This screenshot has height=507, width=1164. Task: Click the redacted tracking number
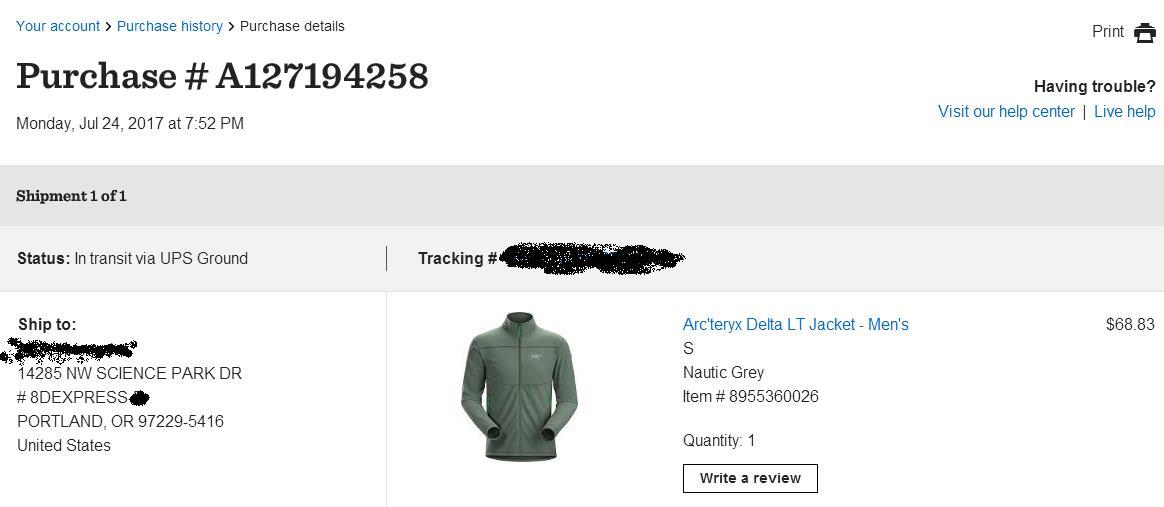coord(592,258)
